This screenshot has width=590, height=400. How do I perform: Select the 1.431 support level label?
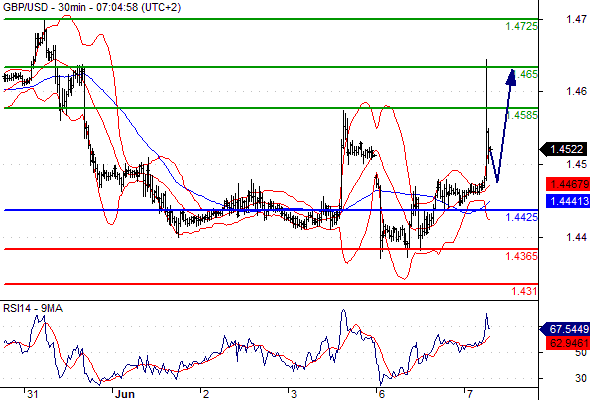524,291
